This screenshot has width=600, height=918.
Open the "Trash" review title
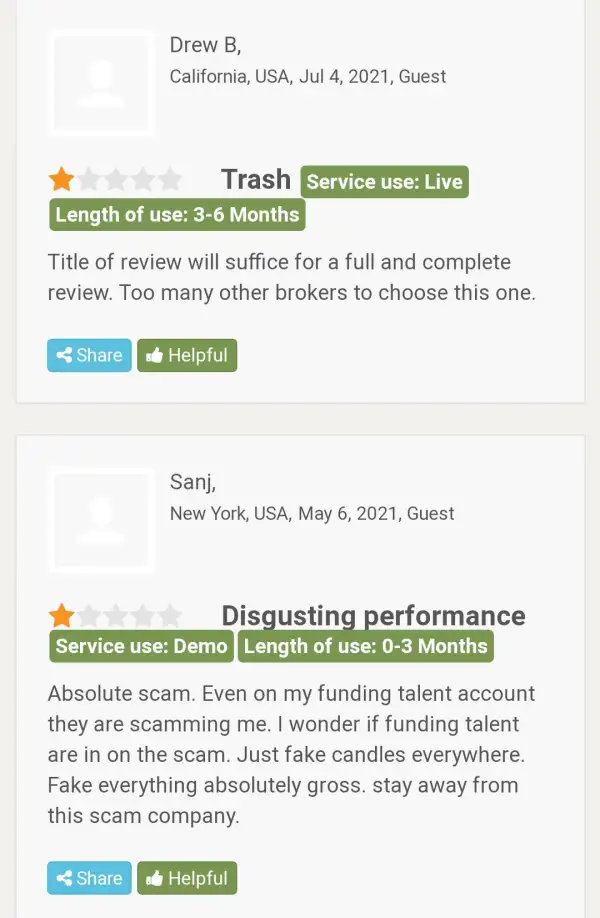[255, 180]
